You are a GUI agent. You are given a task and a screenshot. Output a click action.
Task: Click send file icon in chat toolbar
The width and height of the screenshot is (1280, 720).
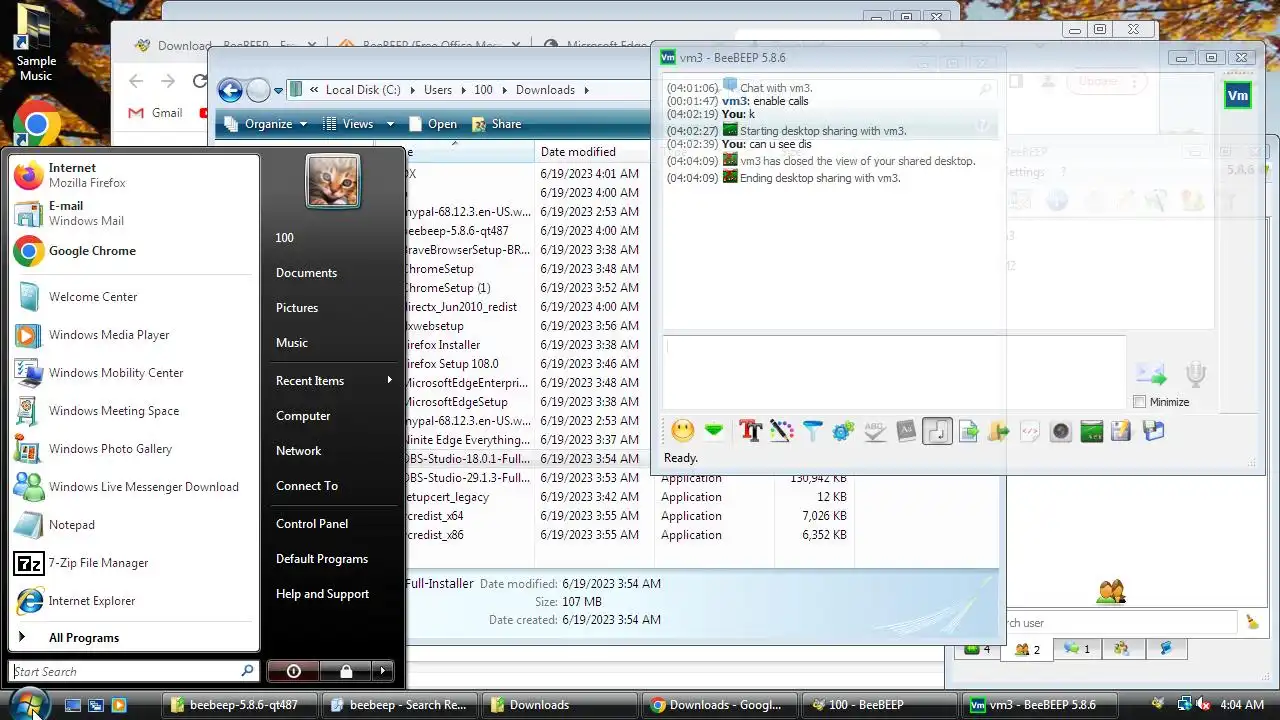(968, 431)
